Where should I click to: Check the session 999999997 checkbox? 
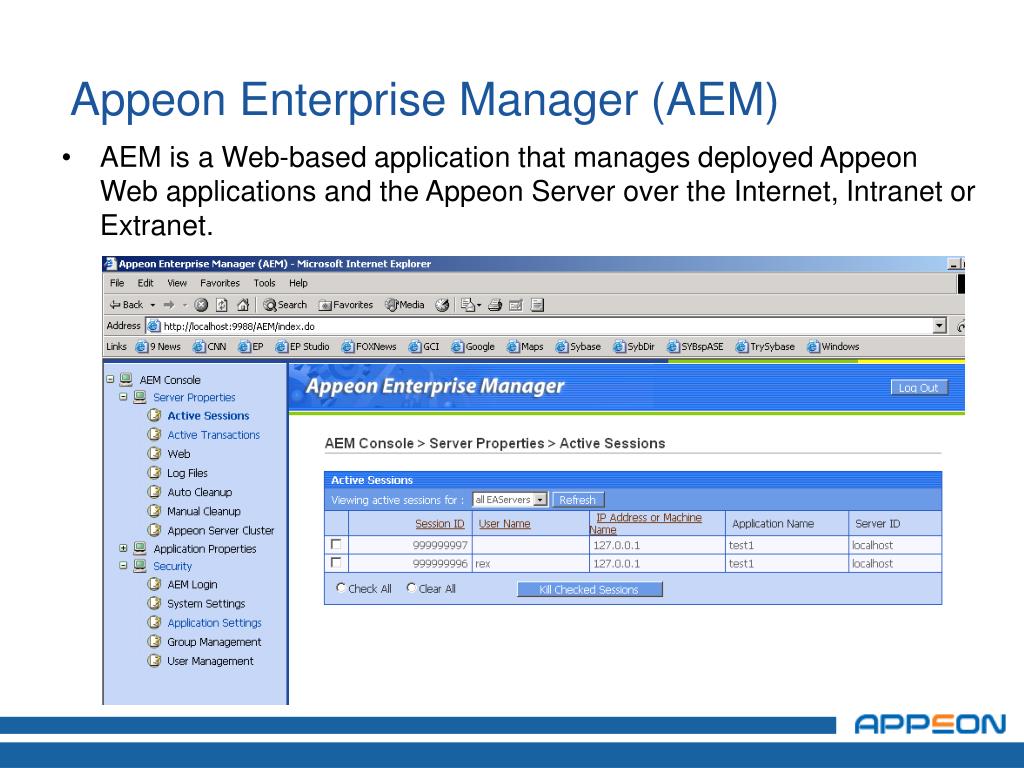tap(336, 544)
